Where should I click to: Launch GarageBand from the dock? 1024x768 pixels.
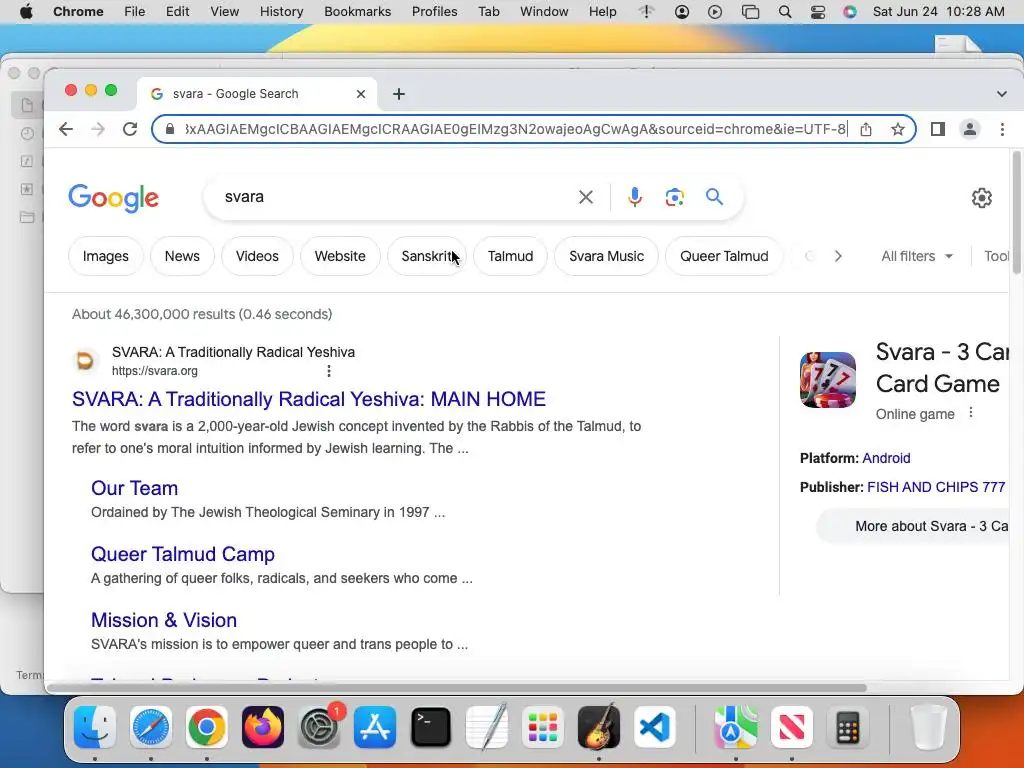(x=599, y=727)
